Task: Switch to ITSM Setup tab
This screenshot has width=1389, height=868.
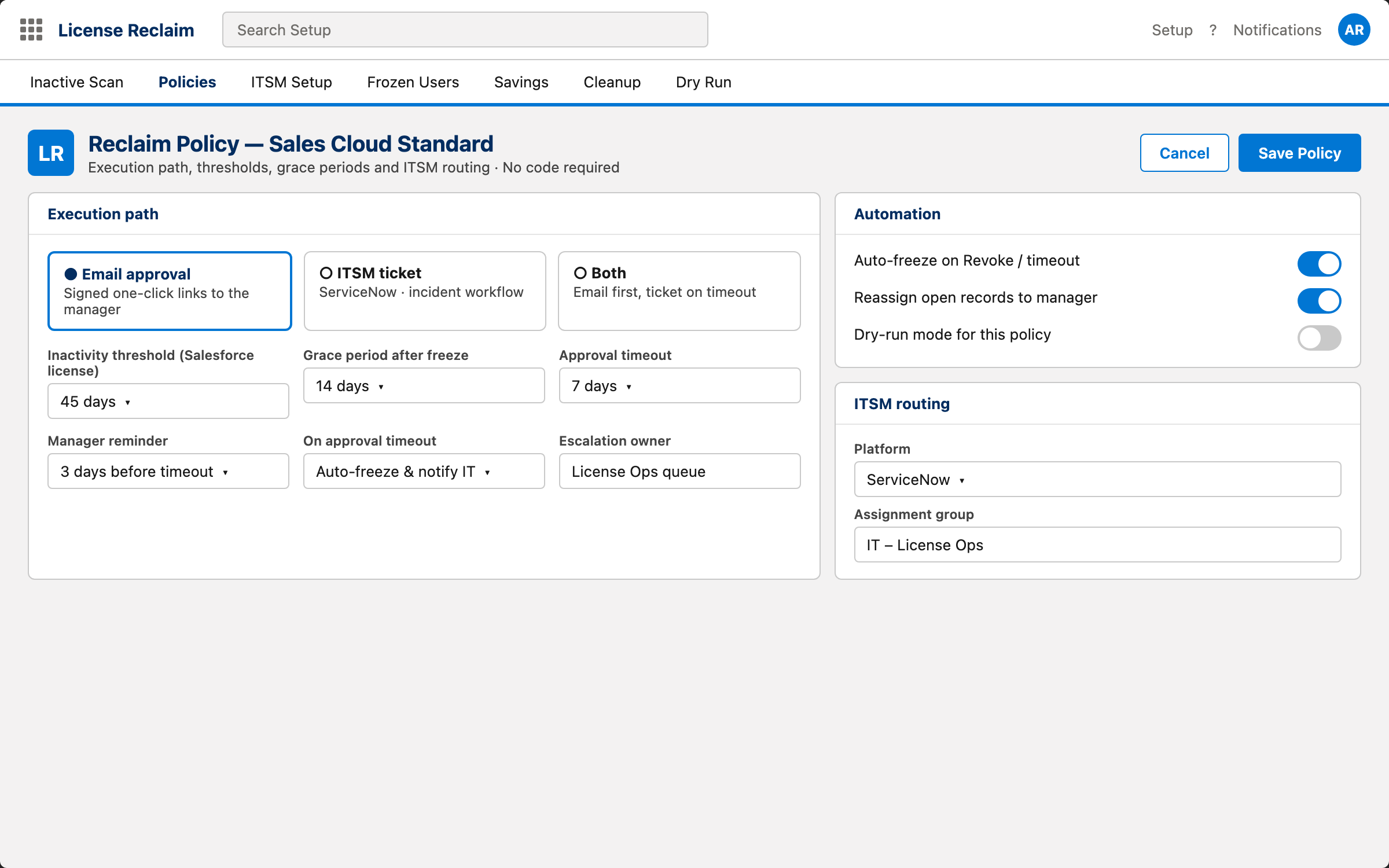Action: (292, 82)
